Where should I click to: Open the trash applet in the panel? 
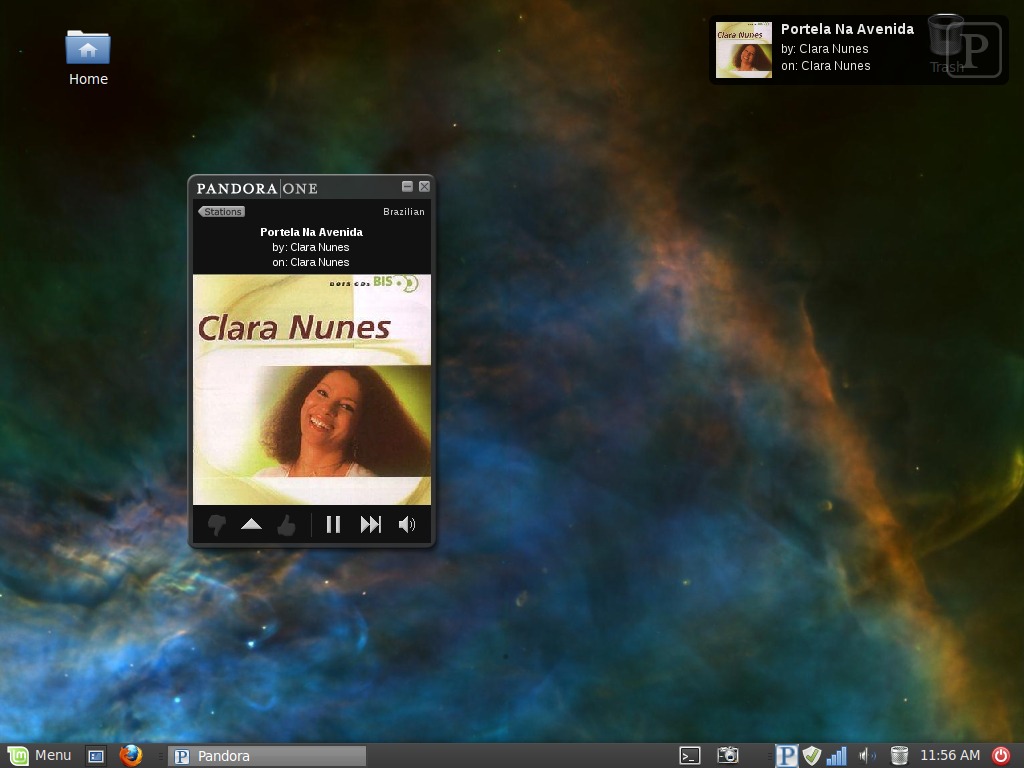pyautogui.click(x=899, y=756)
